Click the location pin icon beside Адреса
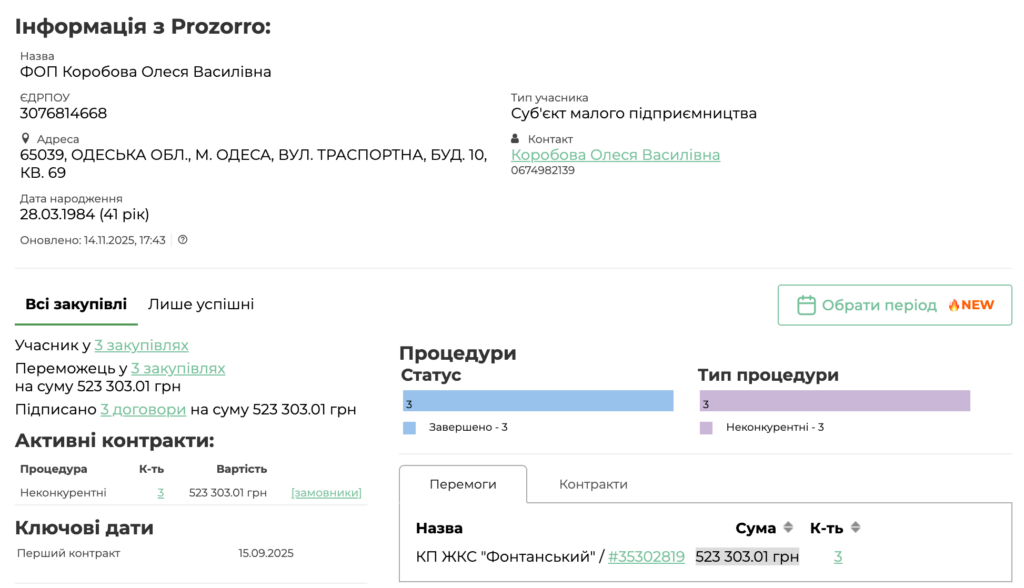The height and width of the screenshot is (588, 1024). coord(26,139)
